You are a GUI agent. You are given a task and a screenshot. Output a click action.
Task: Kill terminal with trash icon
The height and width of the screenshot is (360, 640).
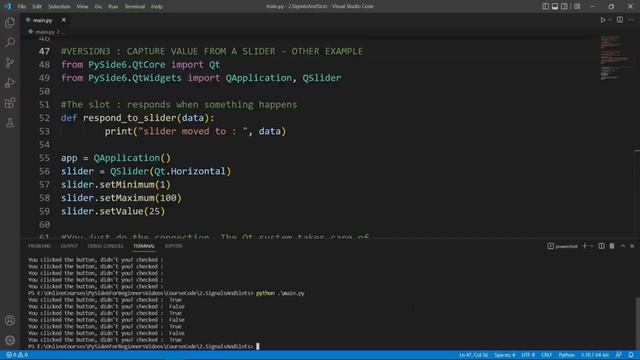click(x=612, y=246)
